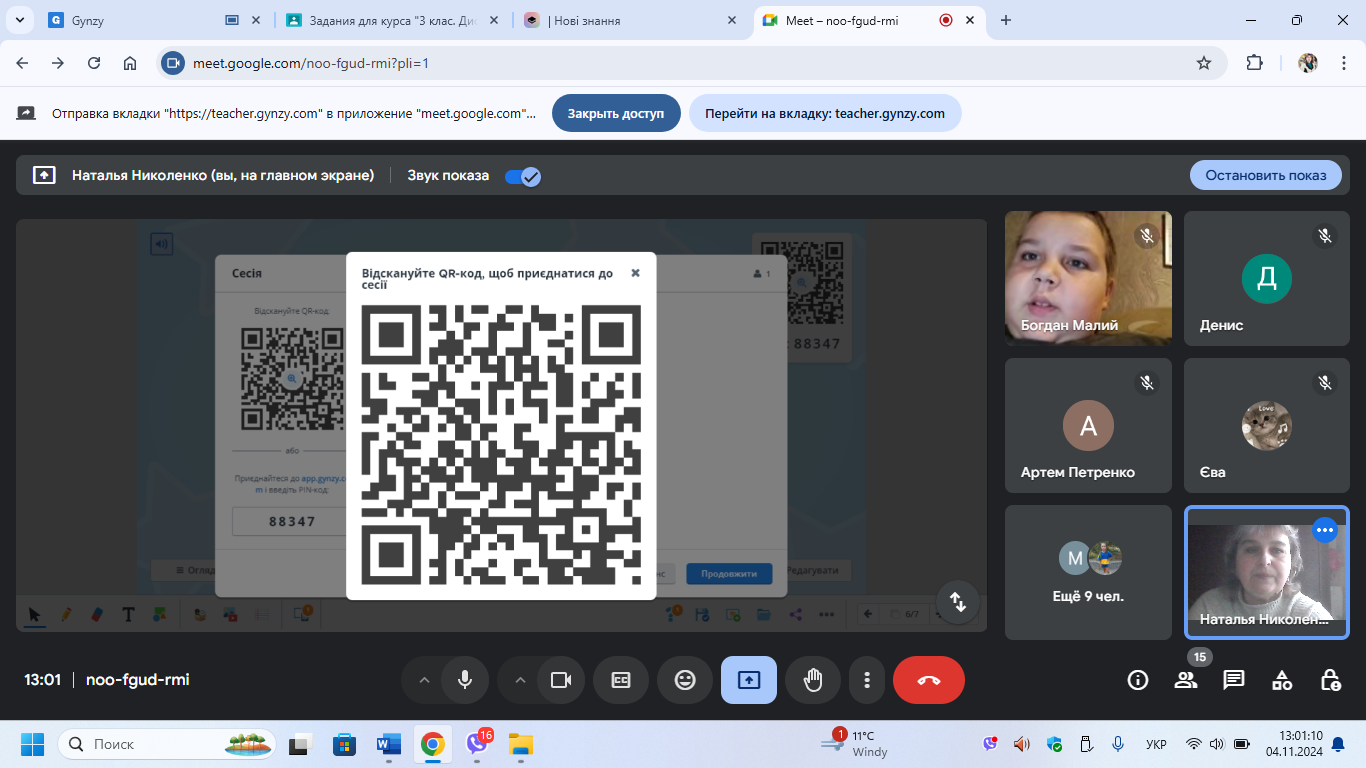Open the Chrome tab search dropdown
Viewport: 1366px width, 768px height.
point(19,20)
